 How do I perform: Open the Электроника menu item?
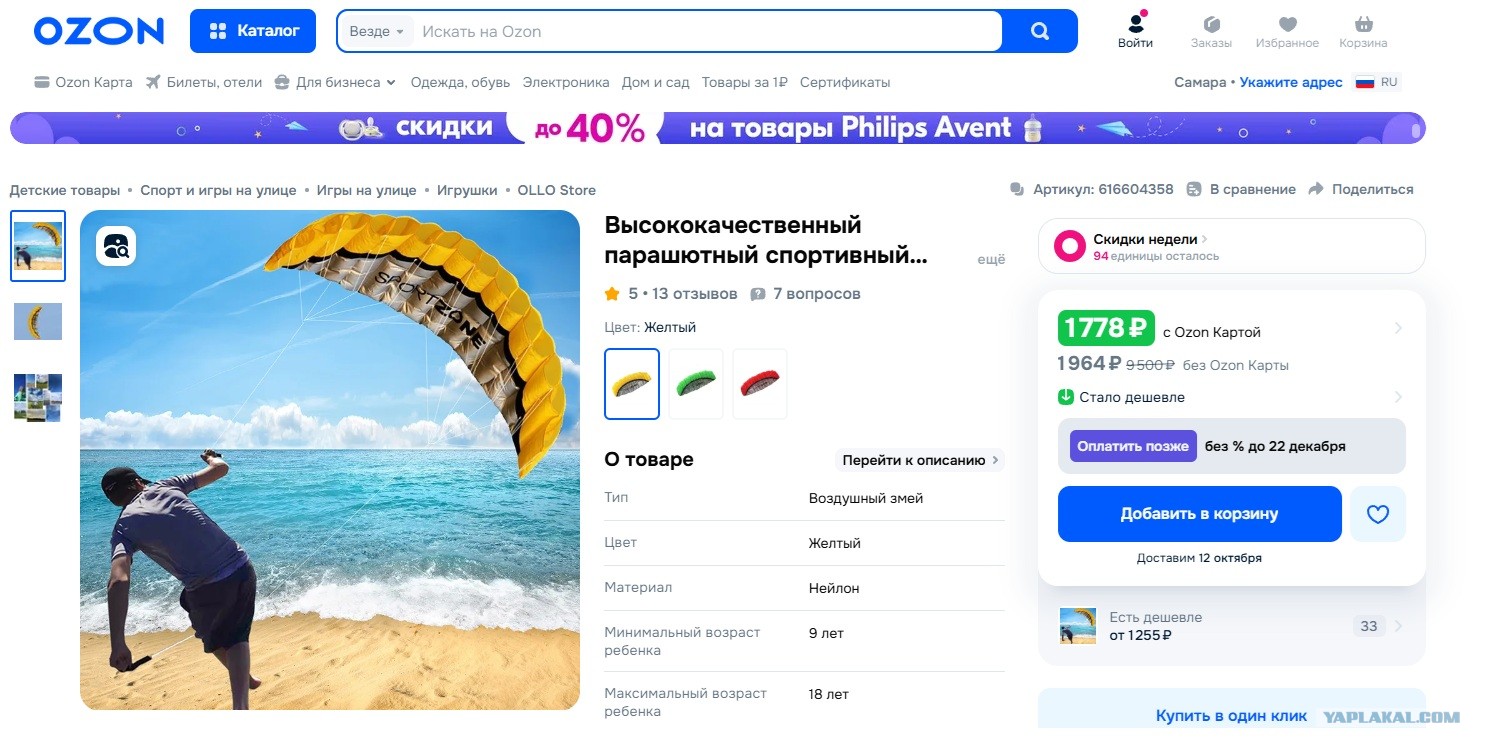point(566,82)
